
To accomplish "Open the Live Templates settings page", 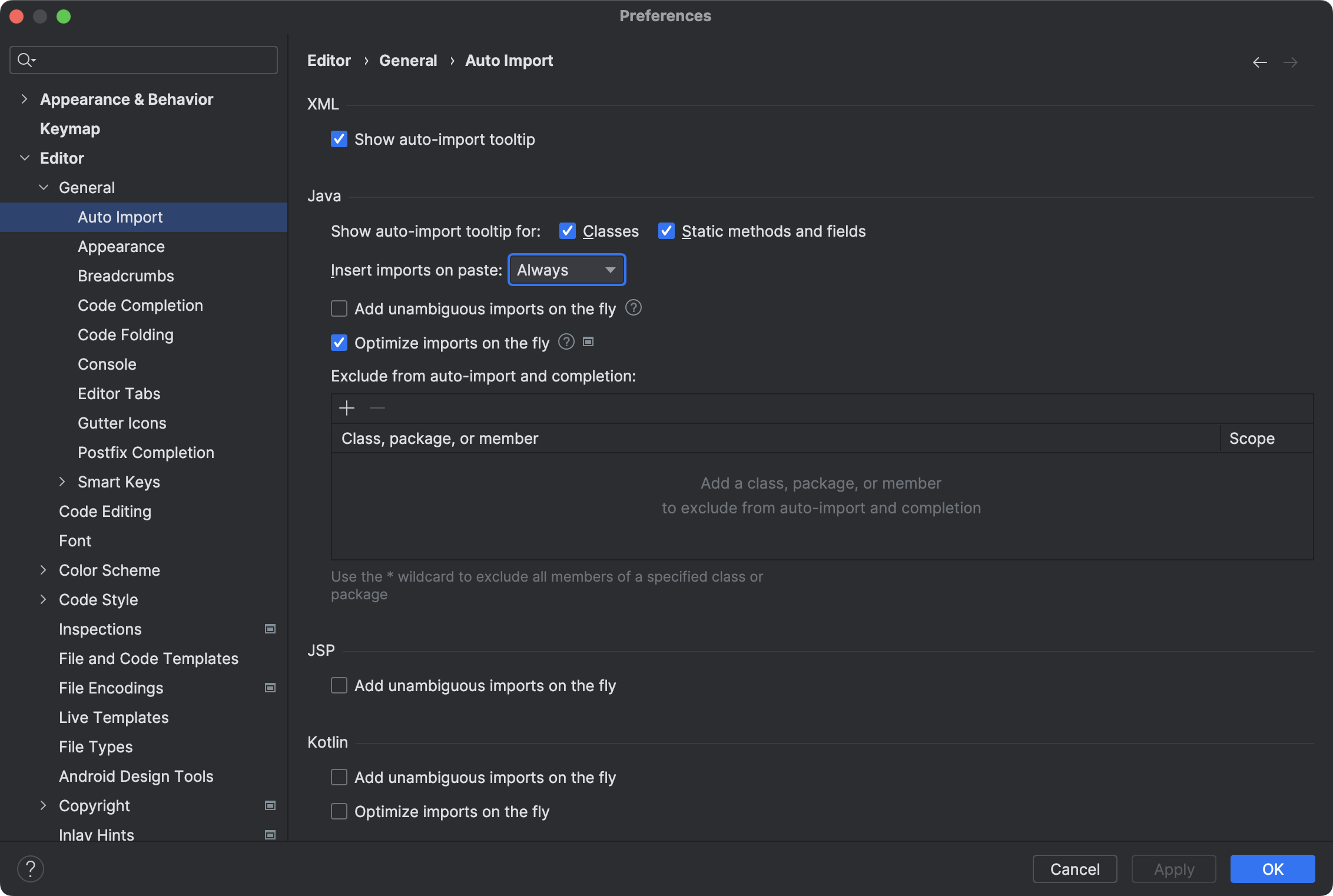I will point(114,718).
